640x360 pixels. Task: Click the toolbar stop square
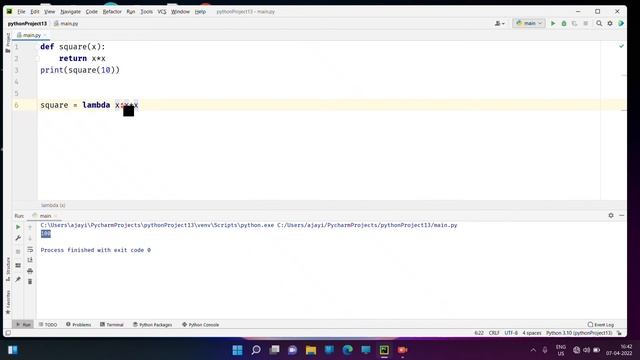[x=586, y=24]
